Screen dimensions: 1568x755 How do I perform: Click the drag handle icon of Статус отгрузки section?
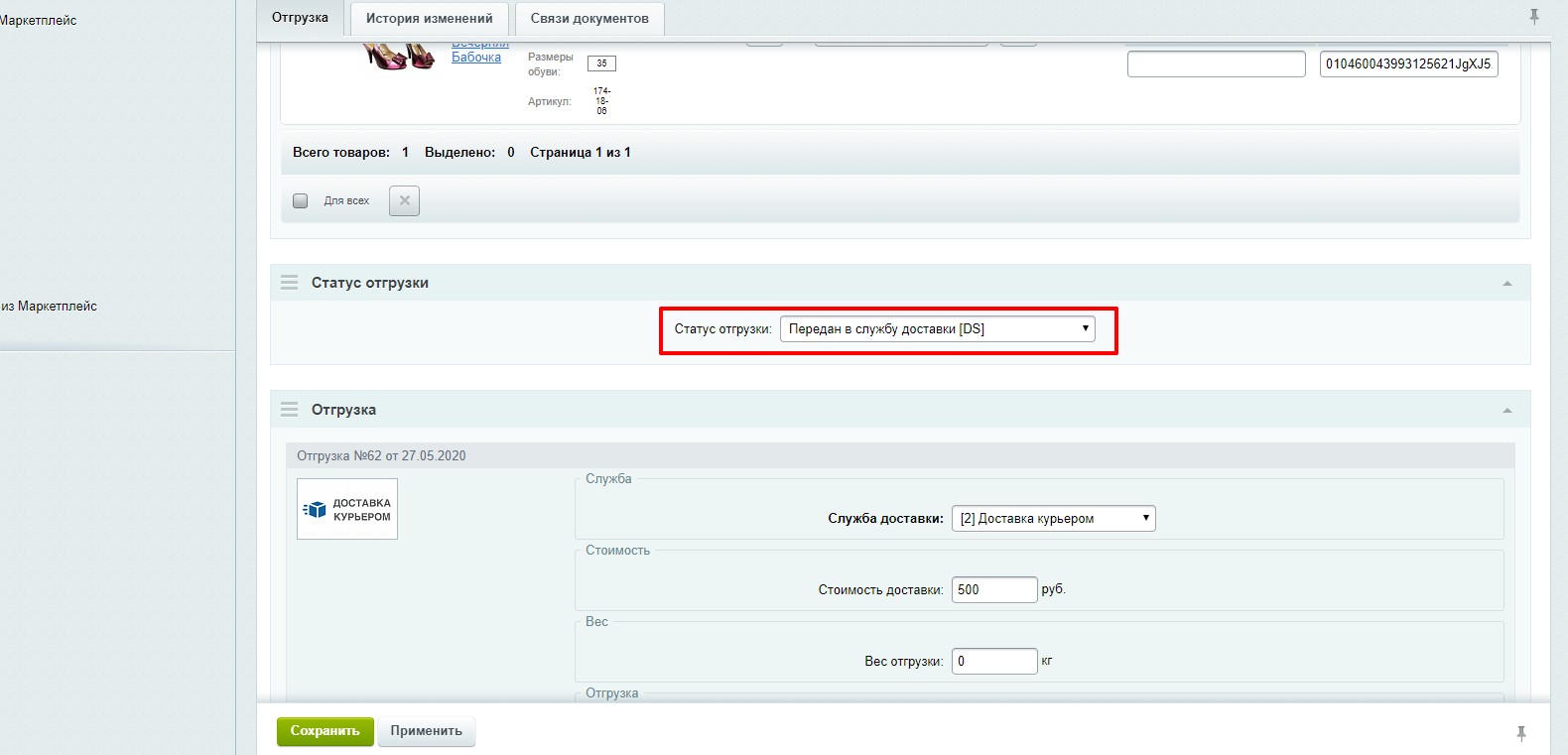(x=289, y=283)
